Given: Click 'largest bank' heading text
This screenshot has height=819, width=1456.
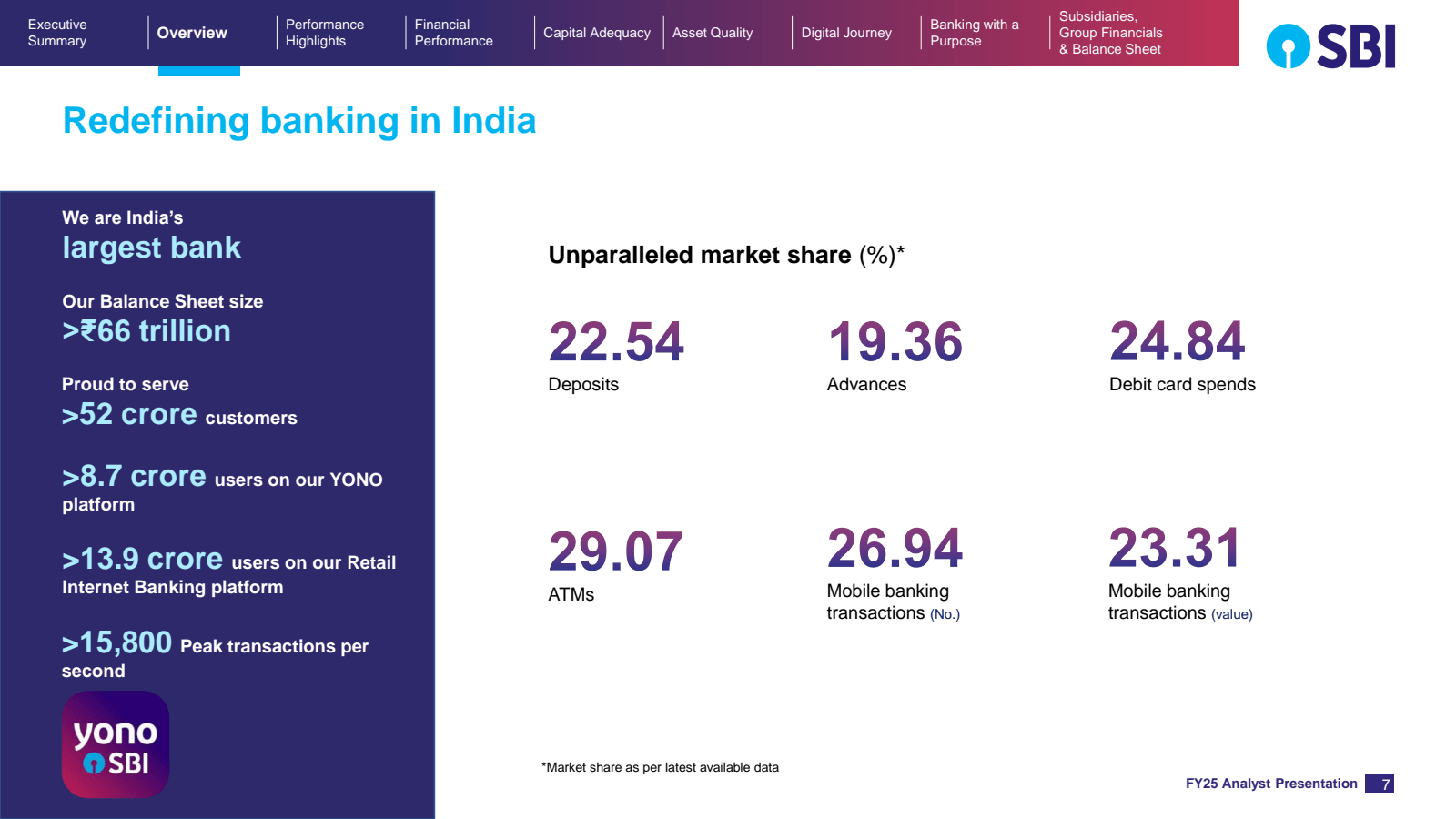Looking at the screenshot, I should click(151, 248).
